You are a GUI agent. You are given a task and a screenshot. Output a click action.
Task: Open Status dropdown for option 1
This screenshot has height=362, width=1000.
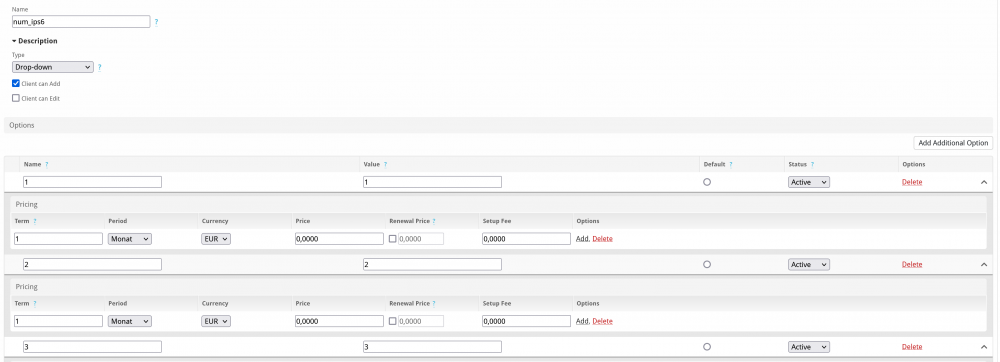(x=809, y=182)
